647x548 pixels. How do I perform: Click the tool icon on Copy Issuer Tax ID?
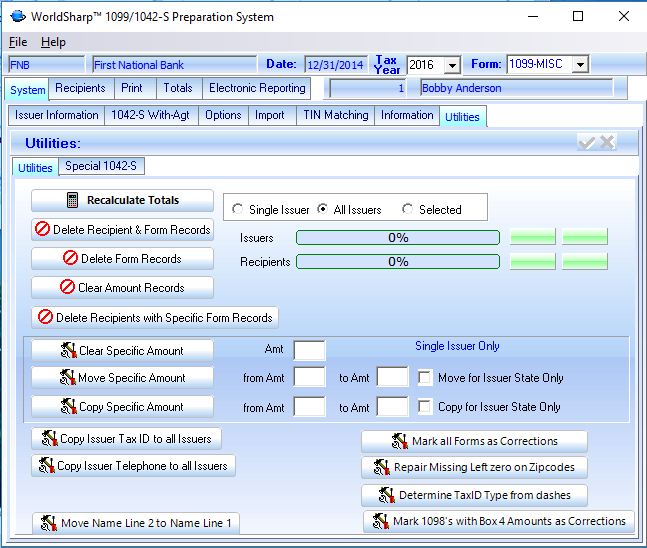pyautogui.click(x=48, y=439)
